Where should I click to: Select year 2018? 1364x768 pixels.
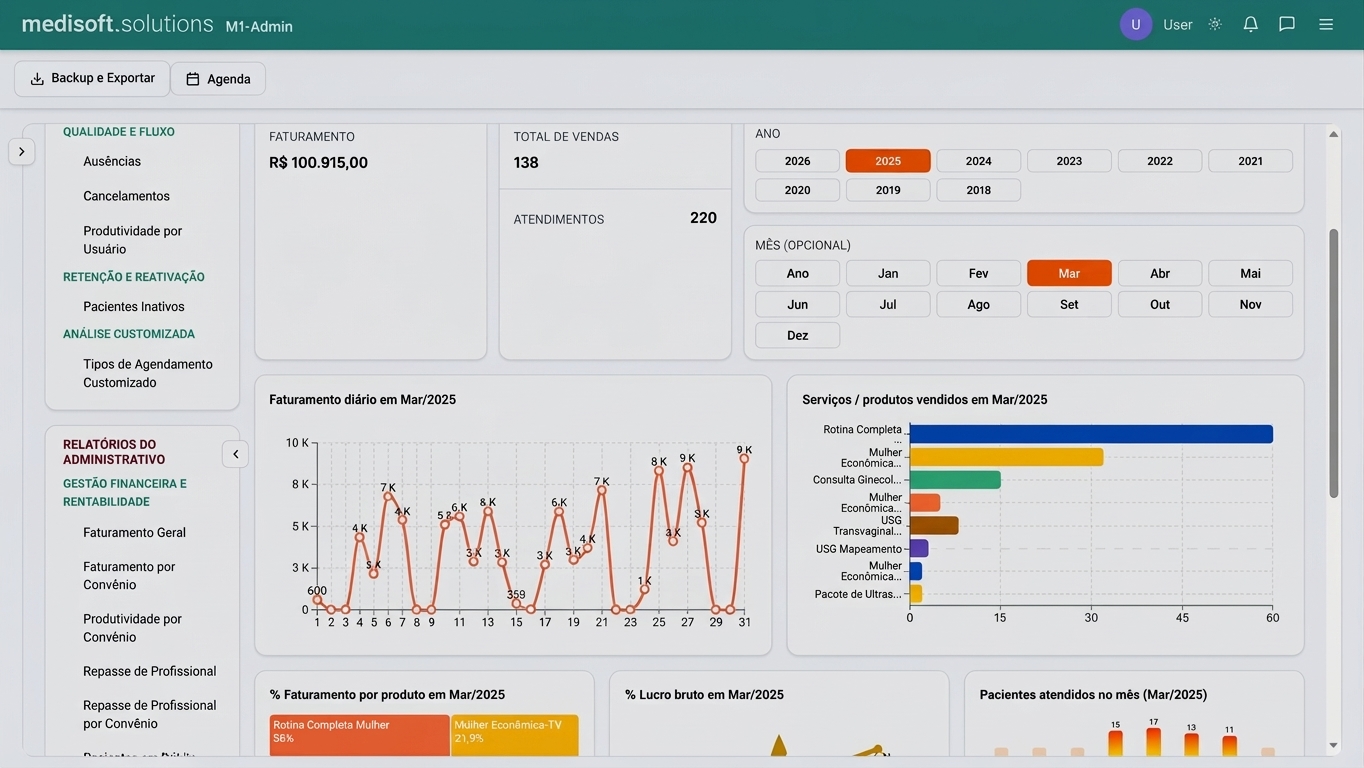pyautogui.click(x=979, y=190)
